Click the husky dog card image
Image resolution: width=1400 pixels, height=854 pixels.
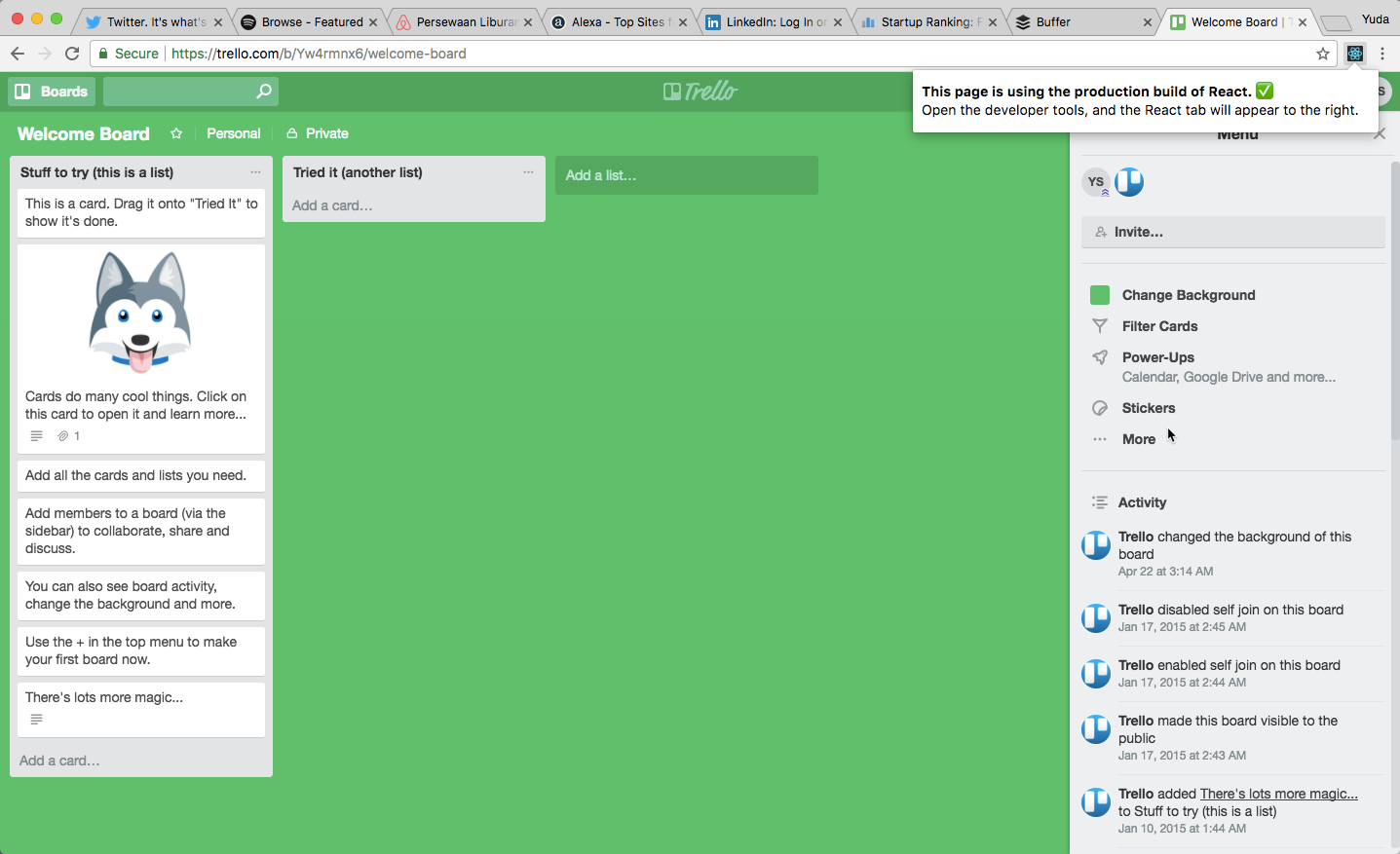(x=140, y=312)
